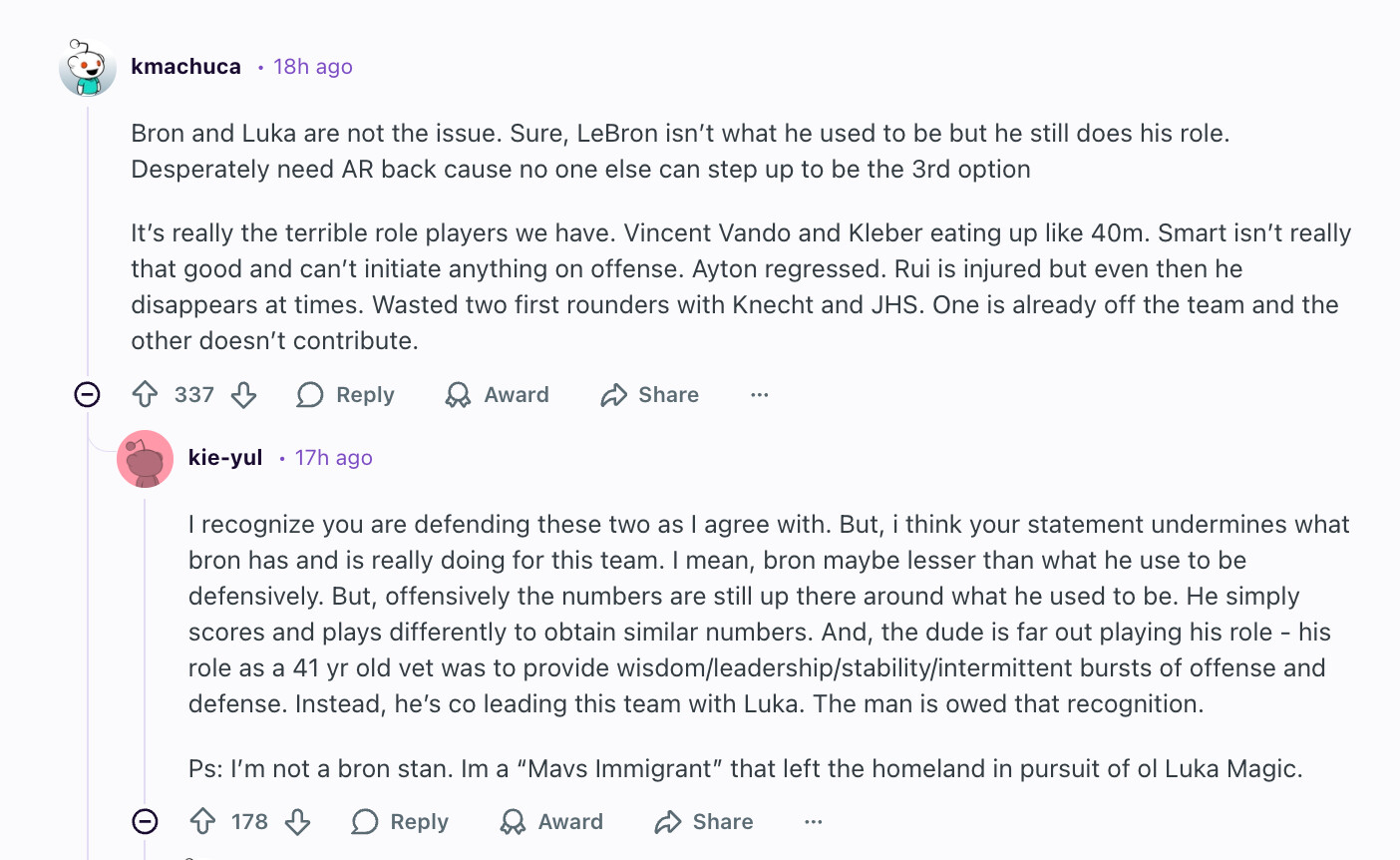Award kie-yul's reply
Screen dimensions: 1400x860
coord(551,822)
